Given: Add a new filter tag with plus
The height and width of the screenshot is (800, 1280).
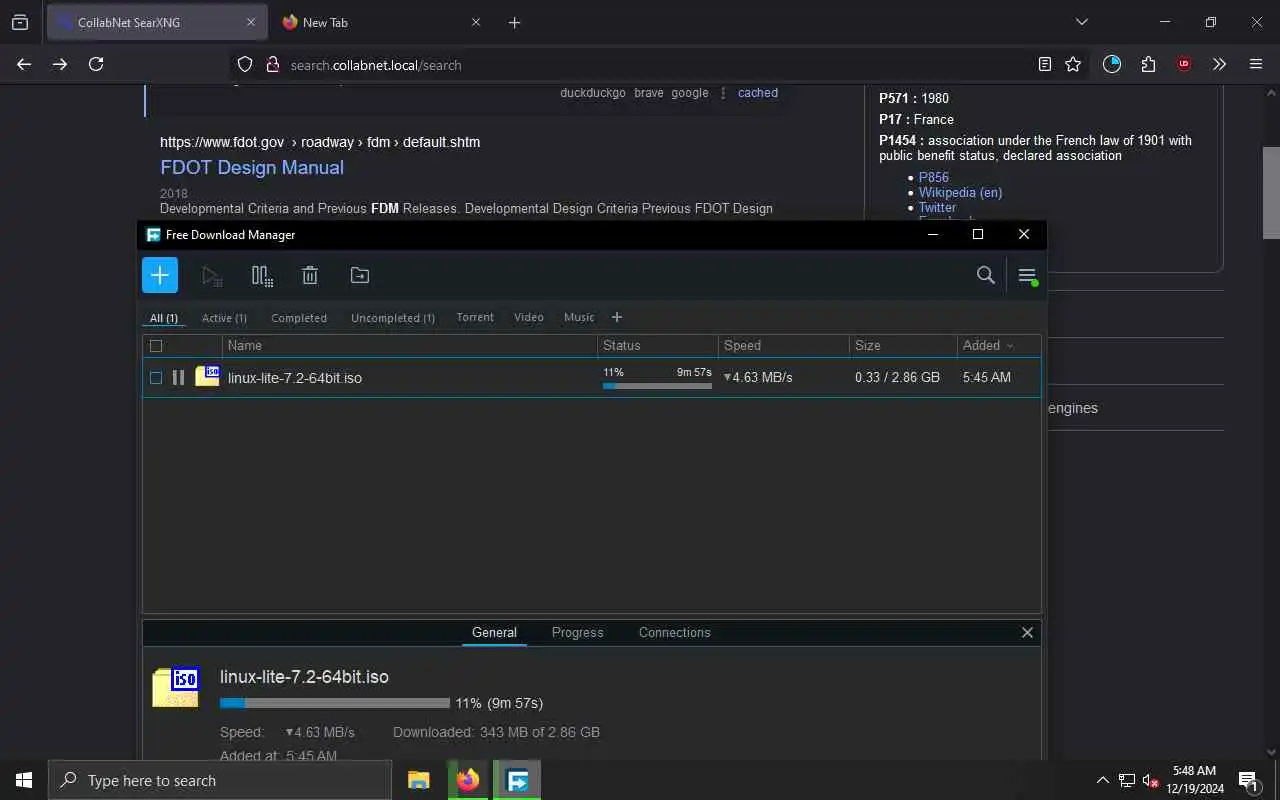Looking at the screenshot, I should pyautogui.click(x=617, y=317).
